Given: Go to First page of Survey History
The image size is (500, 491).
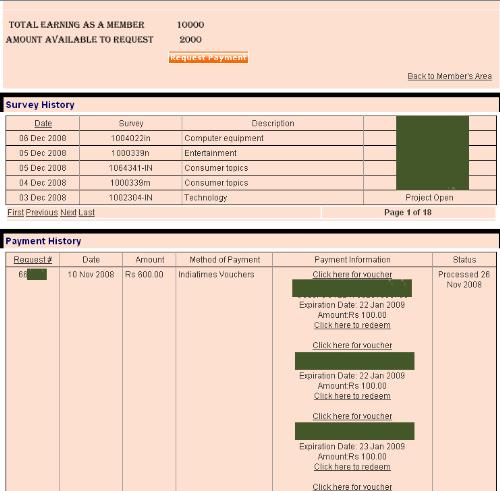Looking at the screenshot, I should point(16,212).
